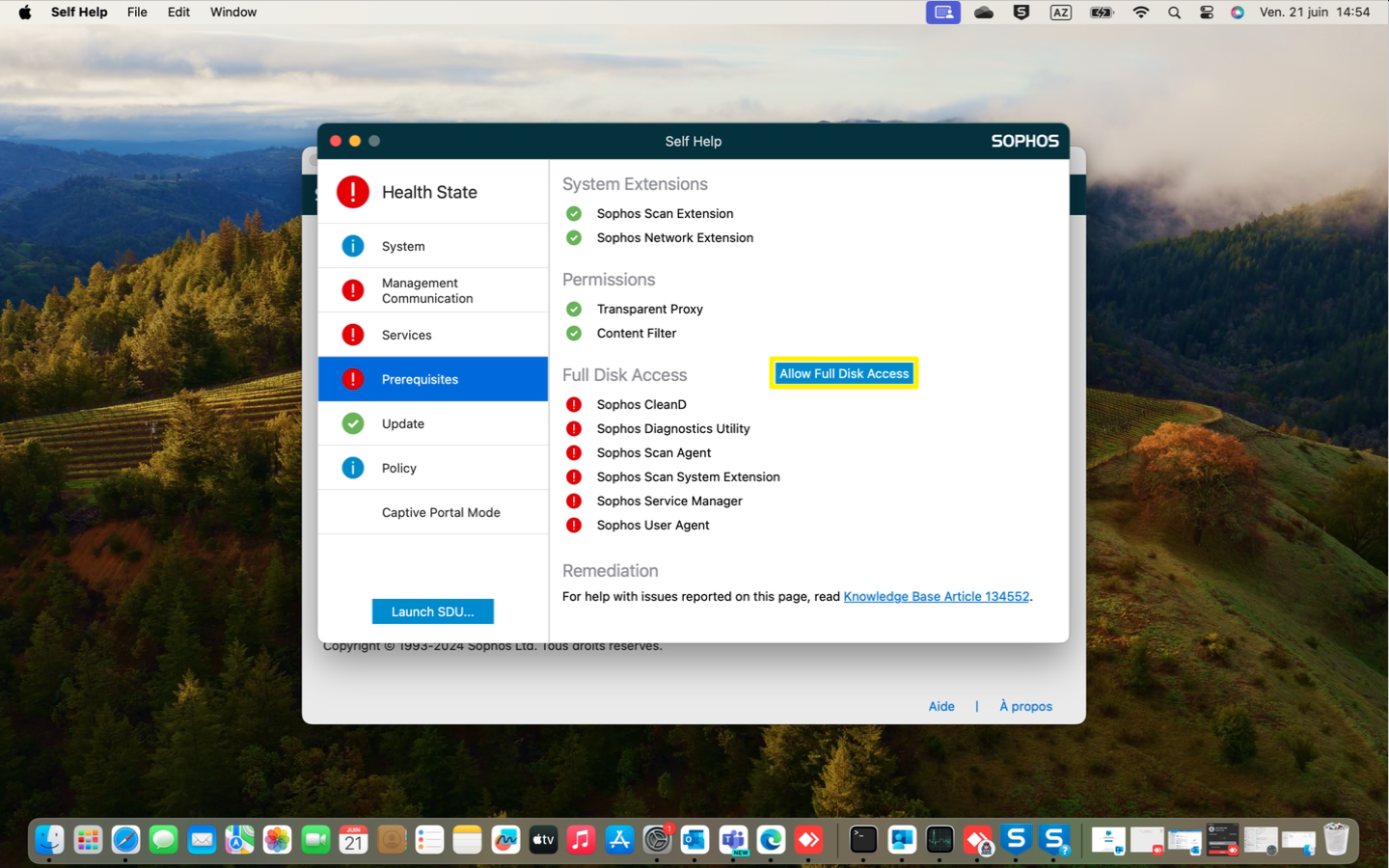Click the System Extensions heading
Screen dimensions: 1389x868
click(x=635, y=184)
